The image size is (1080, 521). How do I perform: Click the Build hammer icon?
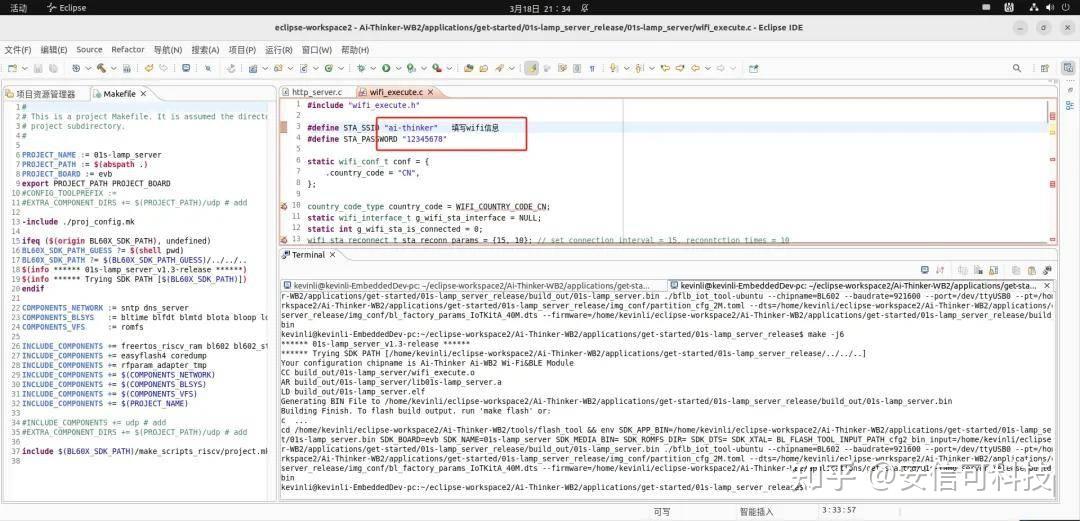click(101, 68)
